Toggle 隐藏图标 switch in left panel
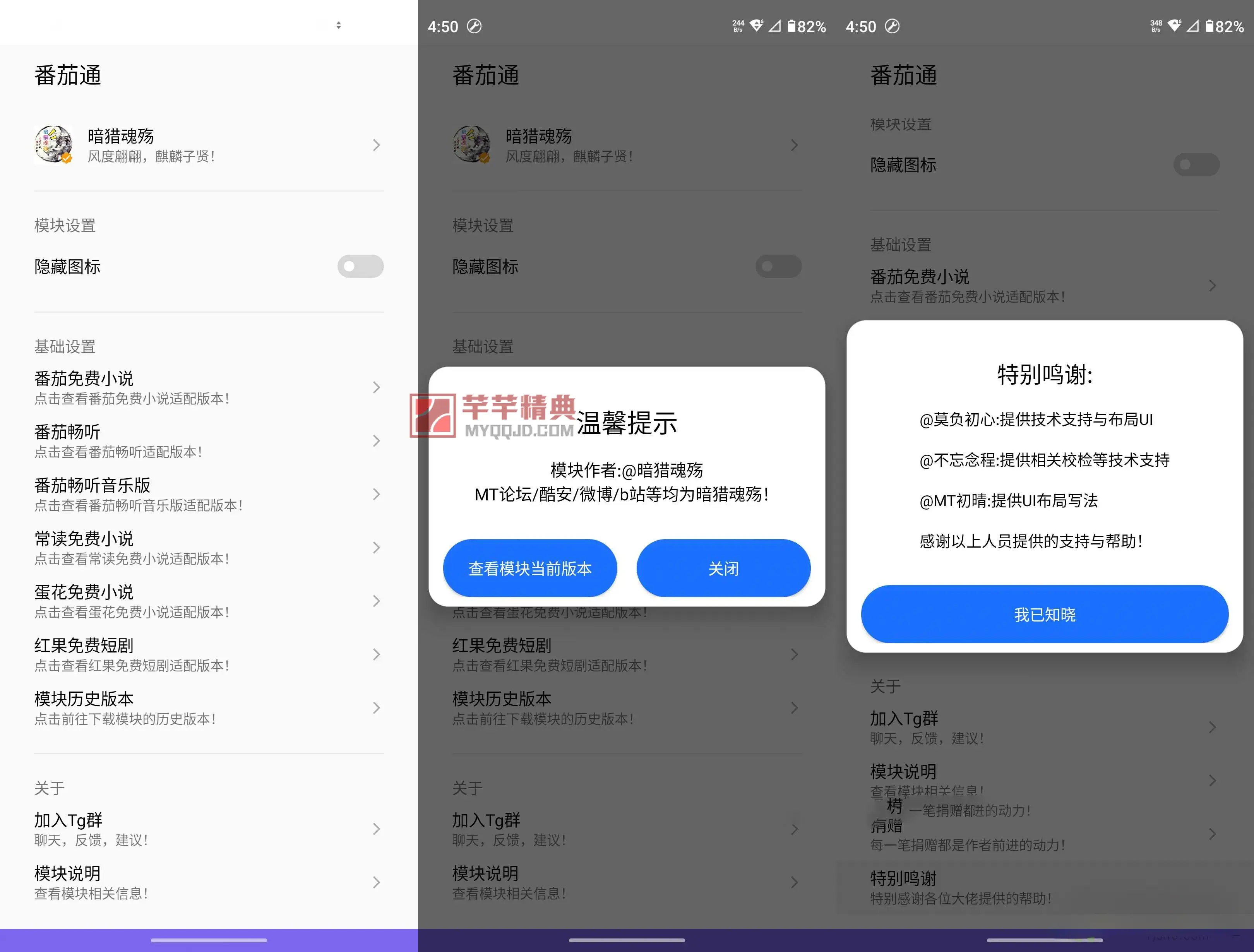 (x=360, y=267)
